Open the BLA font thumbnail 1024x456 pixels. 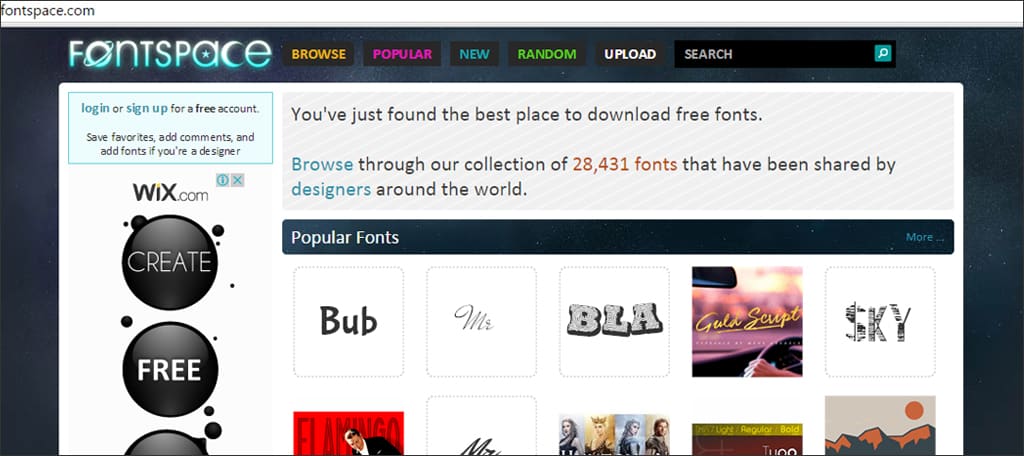(615, 321)
